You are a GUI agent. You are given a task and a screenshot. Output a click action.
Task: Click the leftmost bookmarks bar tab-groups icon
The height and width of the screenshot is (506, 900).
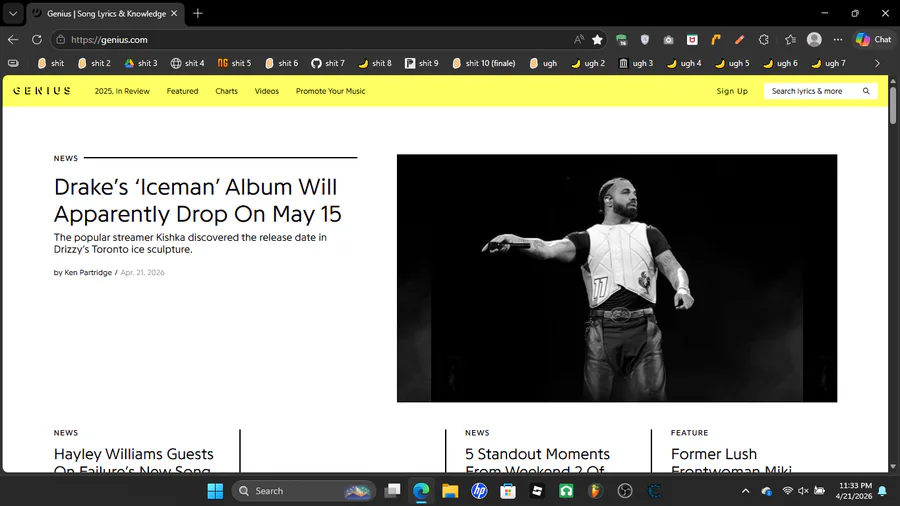[13, 63]
